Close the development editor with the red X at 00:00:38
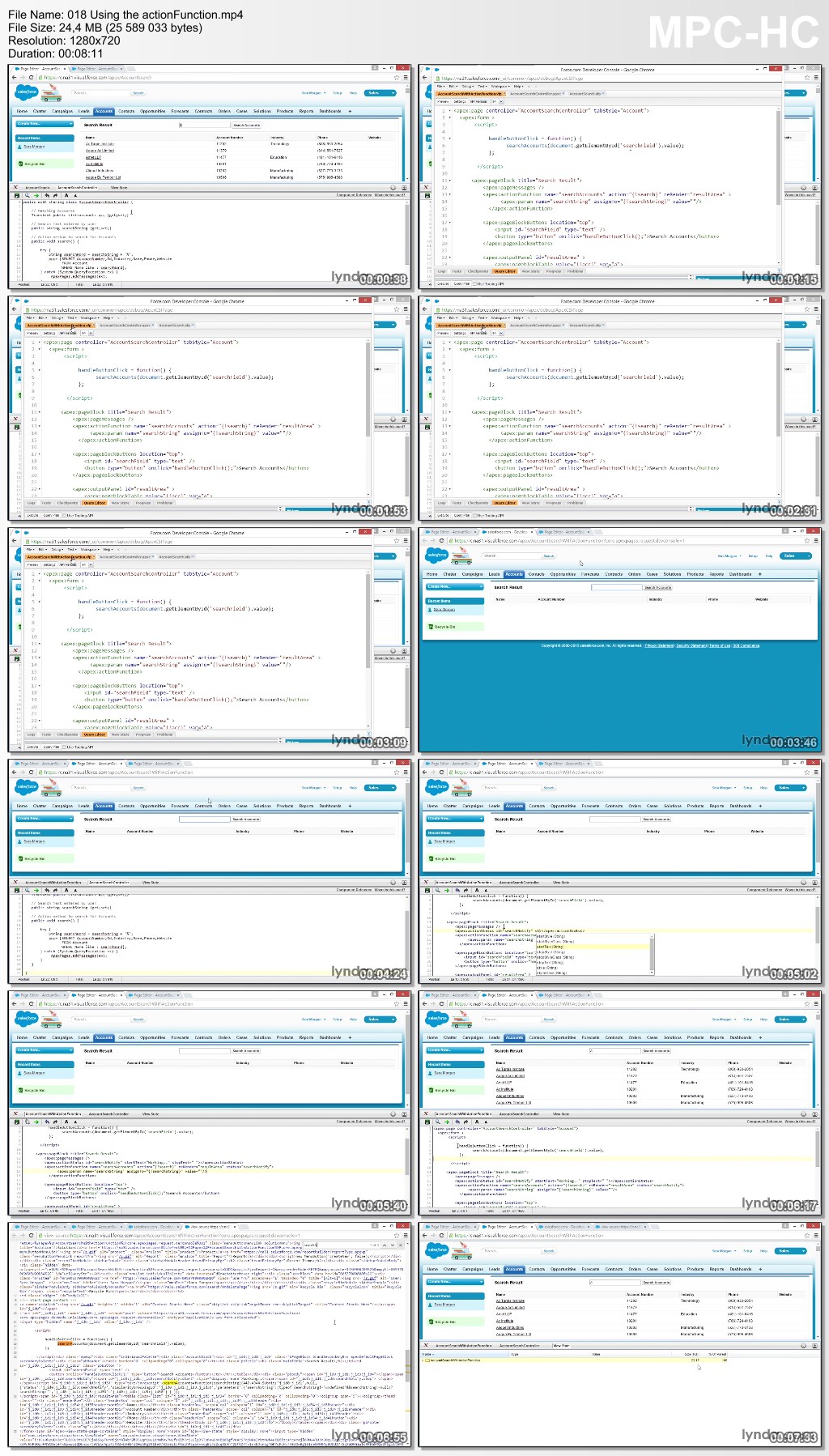Viewport: 829px width, 1456px height. point(16,187)
